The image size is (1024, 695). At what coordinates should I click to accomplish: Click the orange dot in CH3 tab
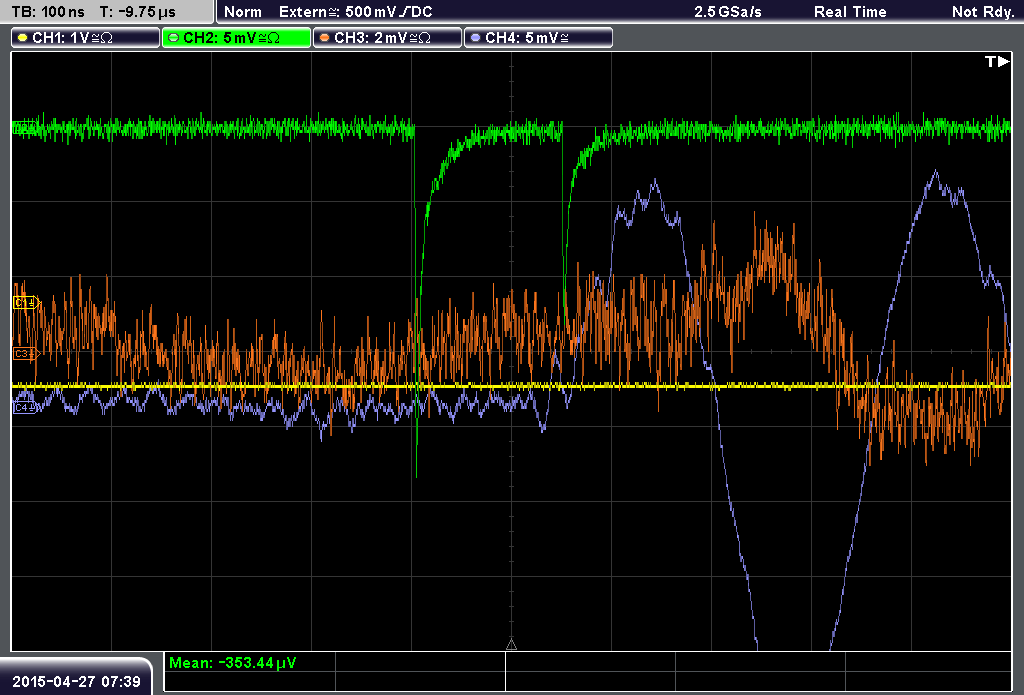pyautogui.click(x=324, y=38)
